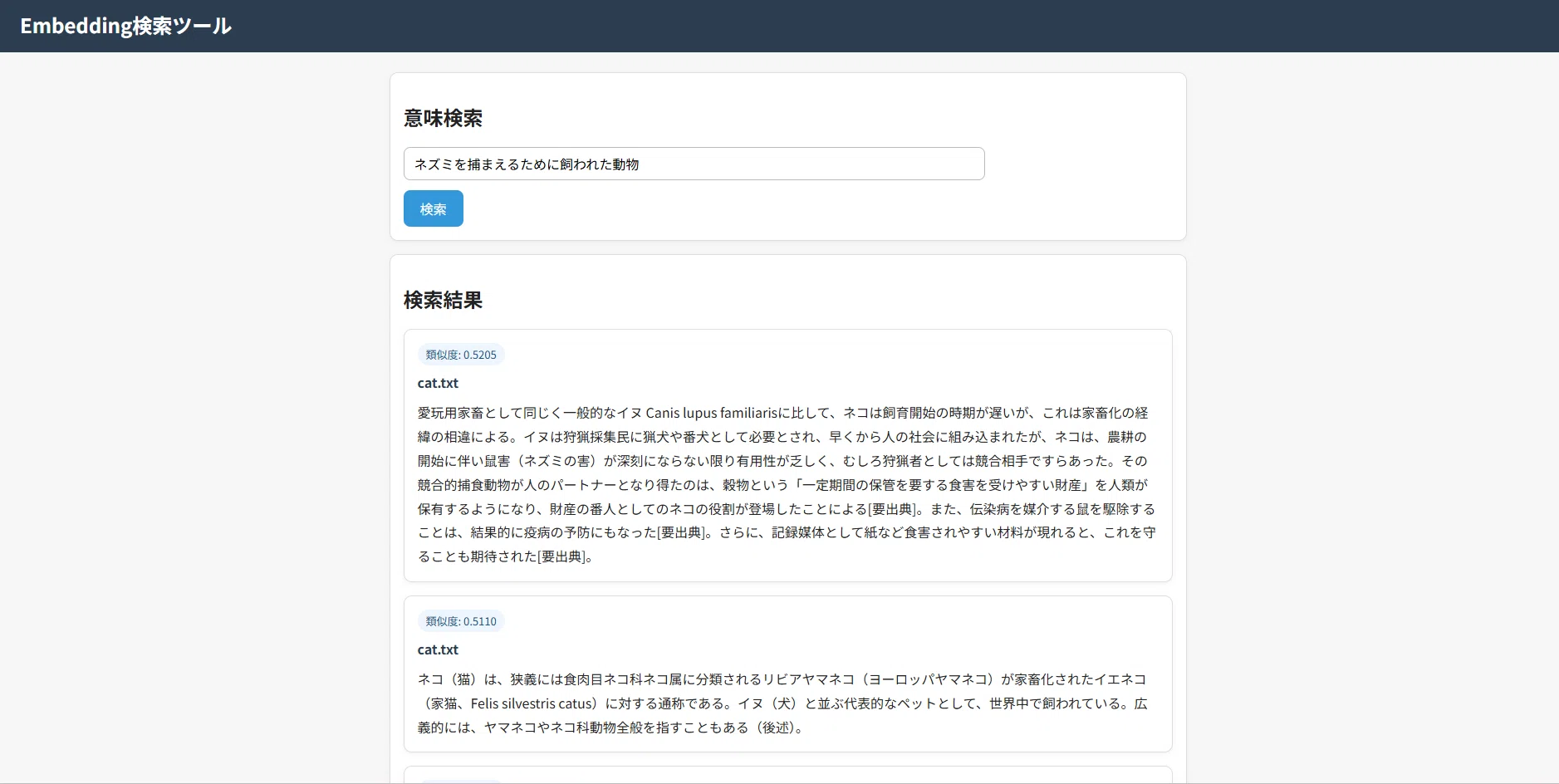Click the 類似度: 0.5205 similarity badge
Screen dimensions: 1559x784
(461, 355)
